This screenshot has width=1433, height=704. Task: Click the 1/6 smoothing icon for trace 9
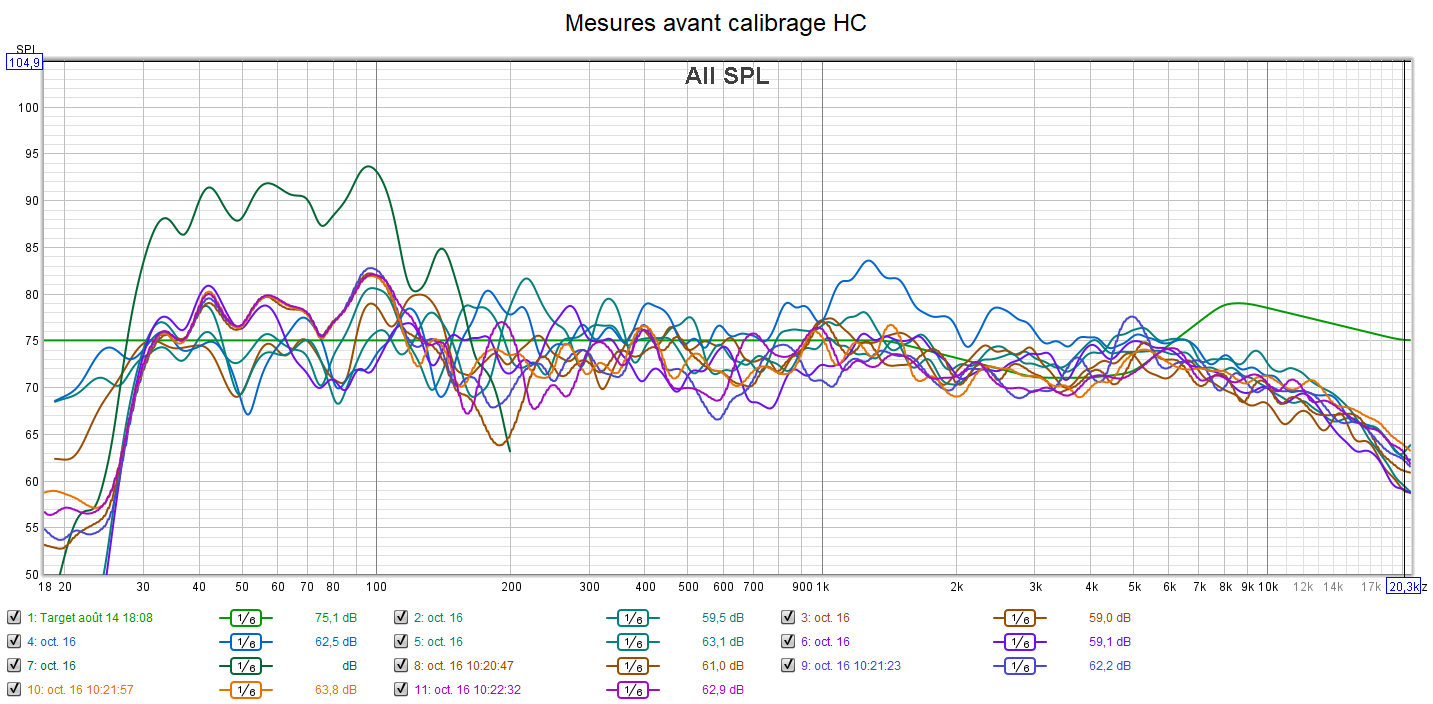coord(1020,666)
